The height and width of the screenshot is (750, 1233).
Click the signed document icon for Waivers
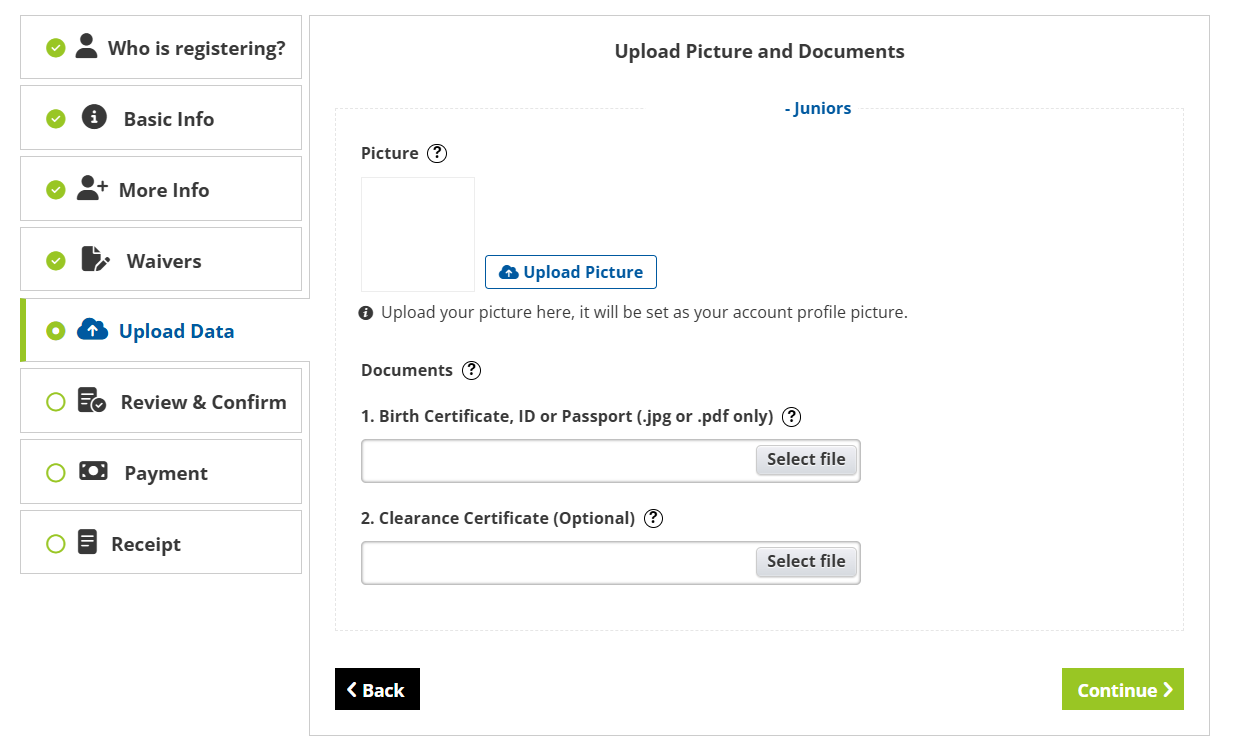point(95,260)
